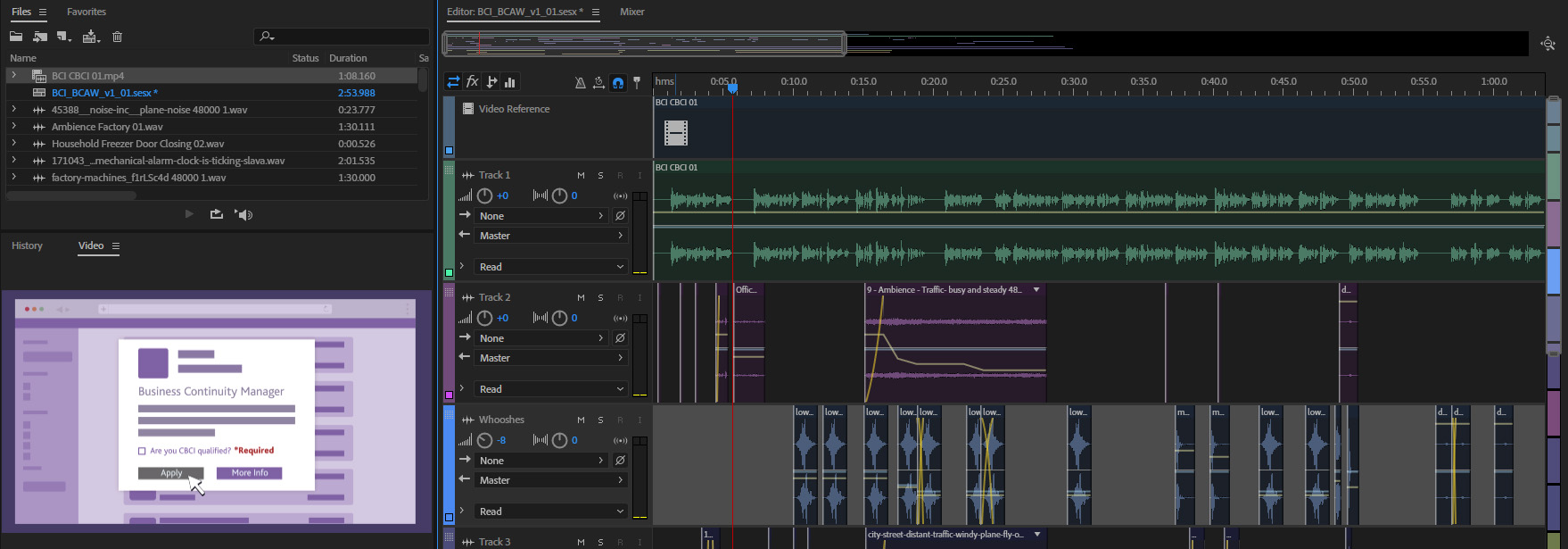
Task: Click the Open File folder icon
Action: 16,37
